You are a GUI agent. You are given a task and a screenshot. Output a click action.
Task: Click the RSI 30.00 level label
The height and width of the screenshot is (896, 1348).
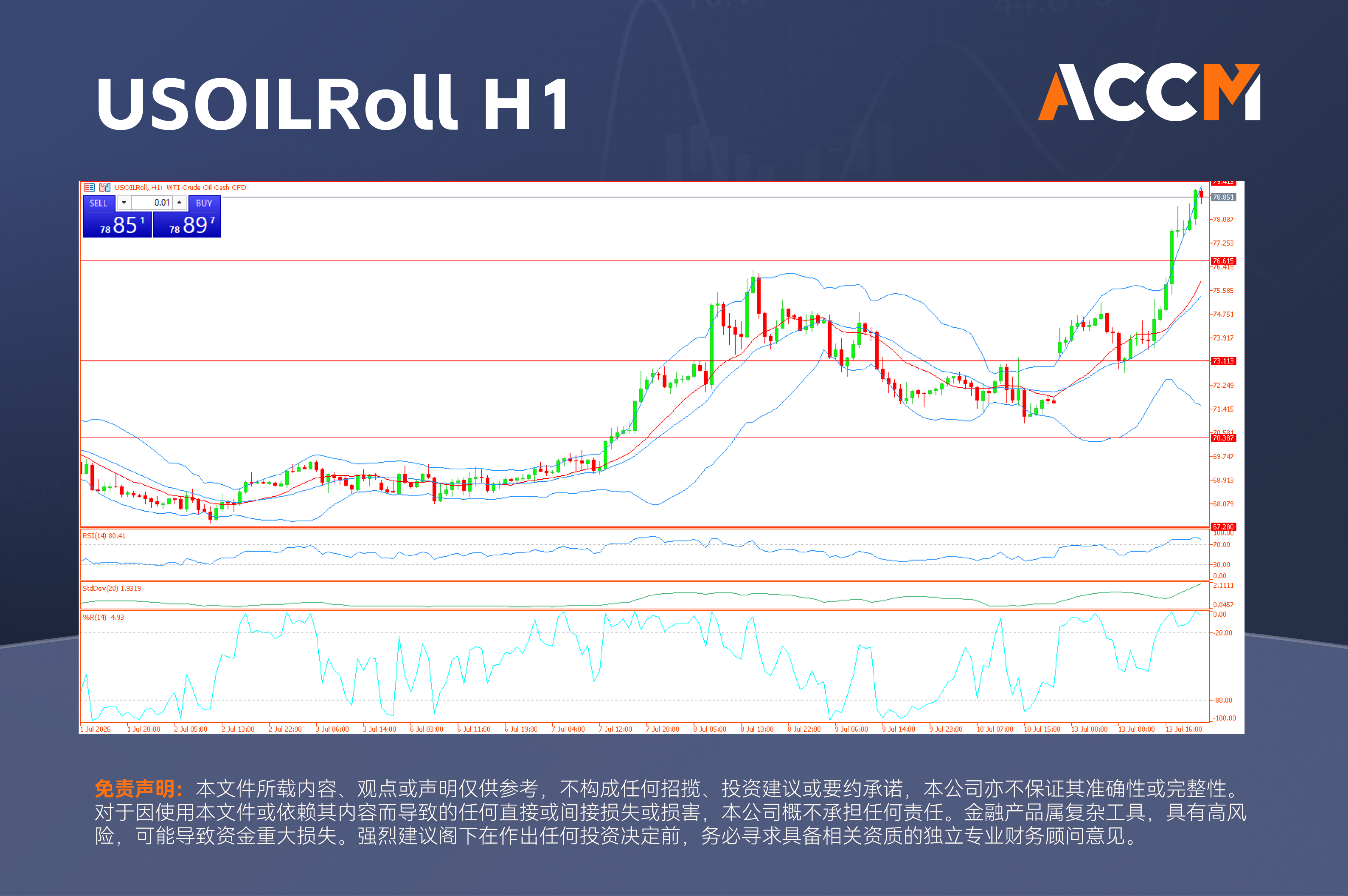(x=1222, y=564)
